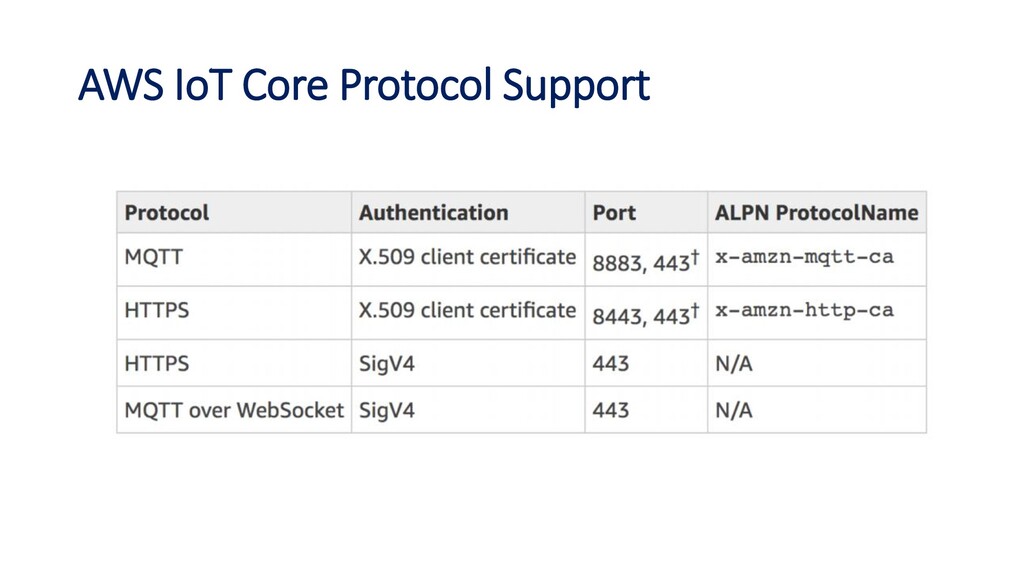Click the slide title AWS IoT Core Protocol Support

tap(364, 86)
